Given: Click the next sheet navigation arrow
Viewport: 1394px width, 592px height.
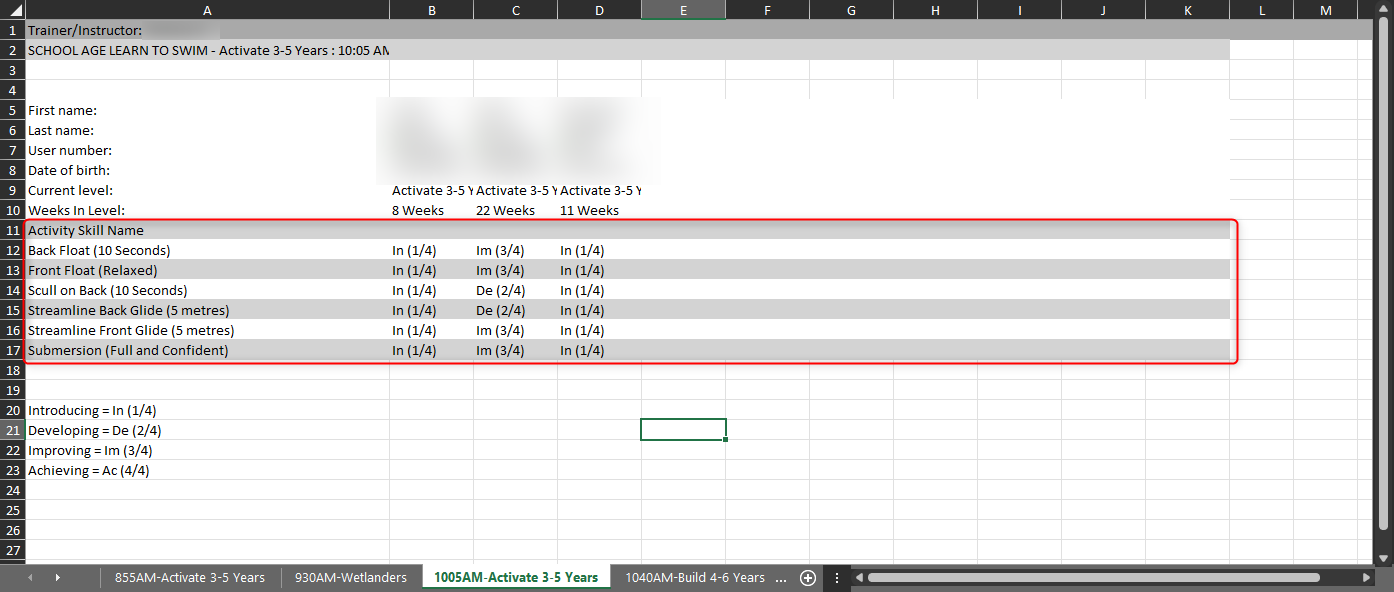Looking at the screenshot, I should (57, 578).
